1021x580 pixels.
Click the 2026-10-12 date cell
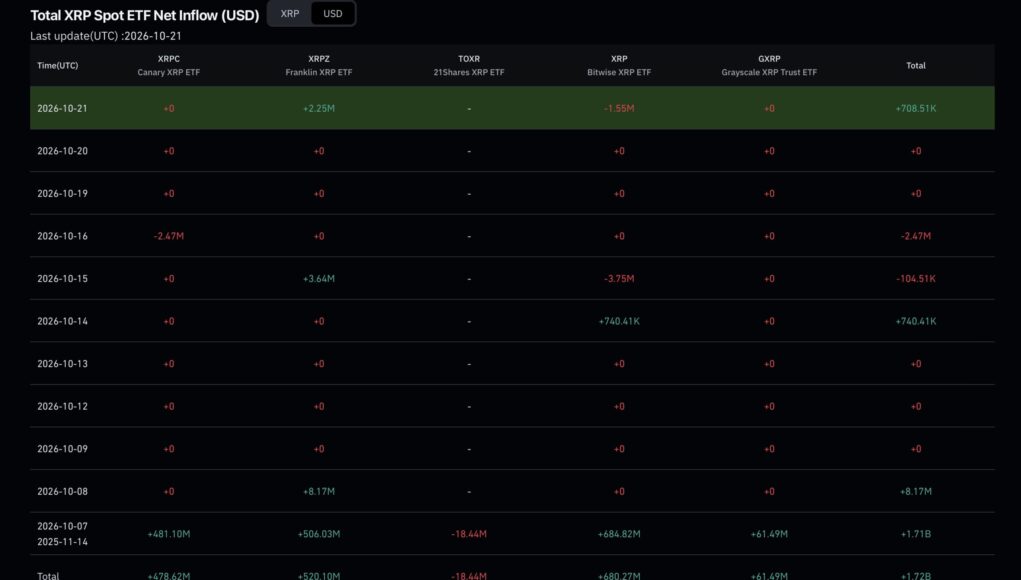(63, 406)
